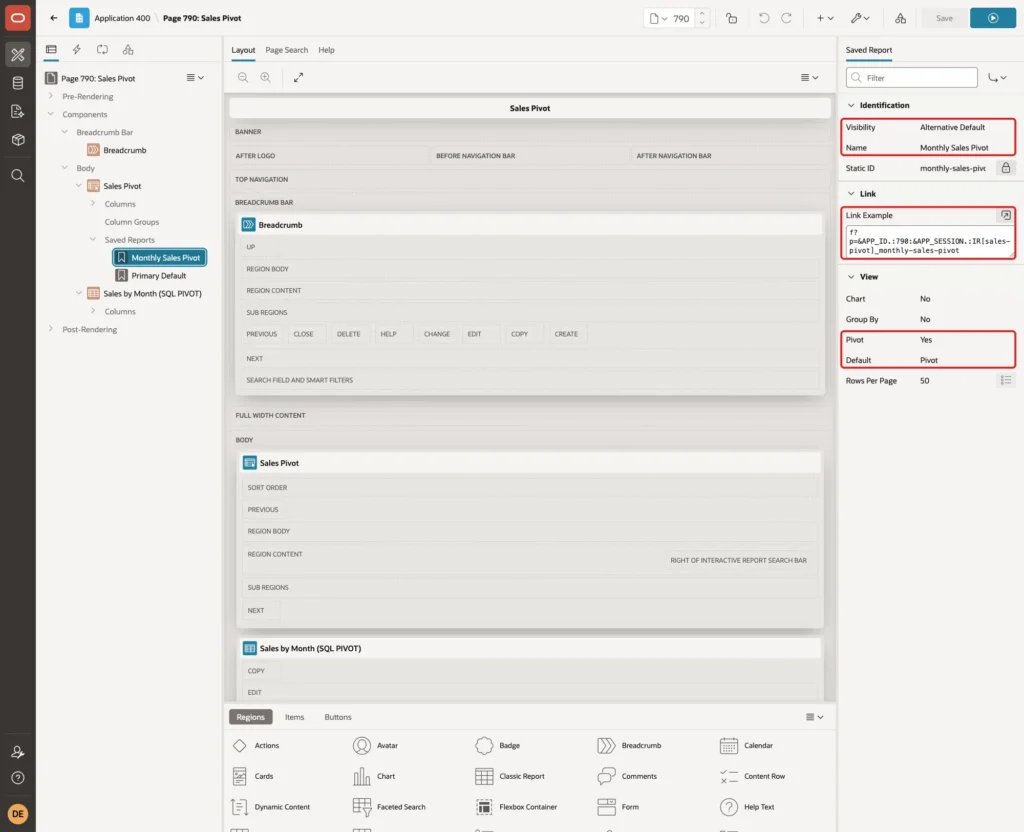The width and height of the screenshot is (1024, 832).
Task: Open the Administration user icon
Action: pos(18,752)
